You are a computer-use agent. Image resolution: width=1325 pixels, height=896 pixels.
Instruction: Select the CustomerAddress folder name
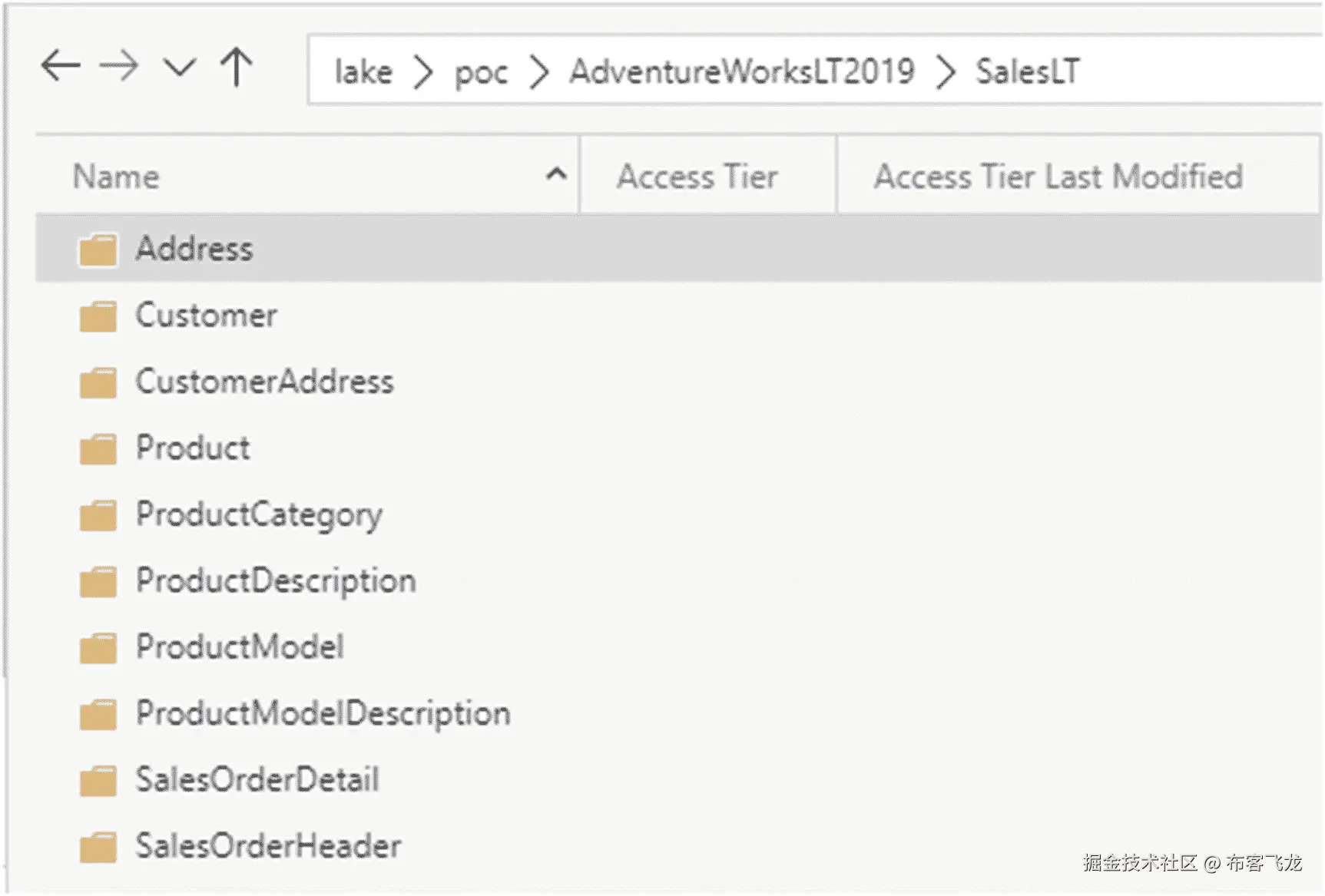[265, 382]
